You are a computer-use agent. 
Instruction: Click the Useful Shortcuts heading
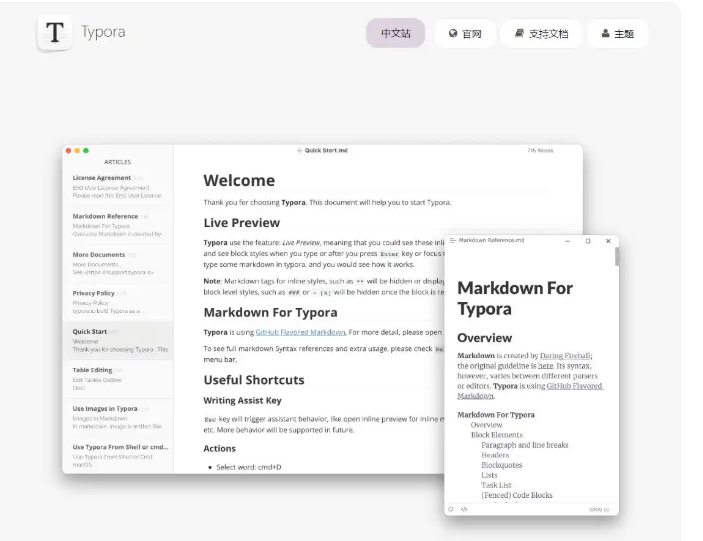[254, 380]
